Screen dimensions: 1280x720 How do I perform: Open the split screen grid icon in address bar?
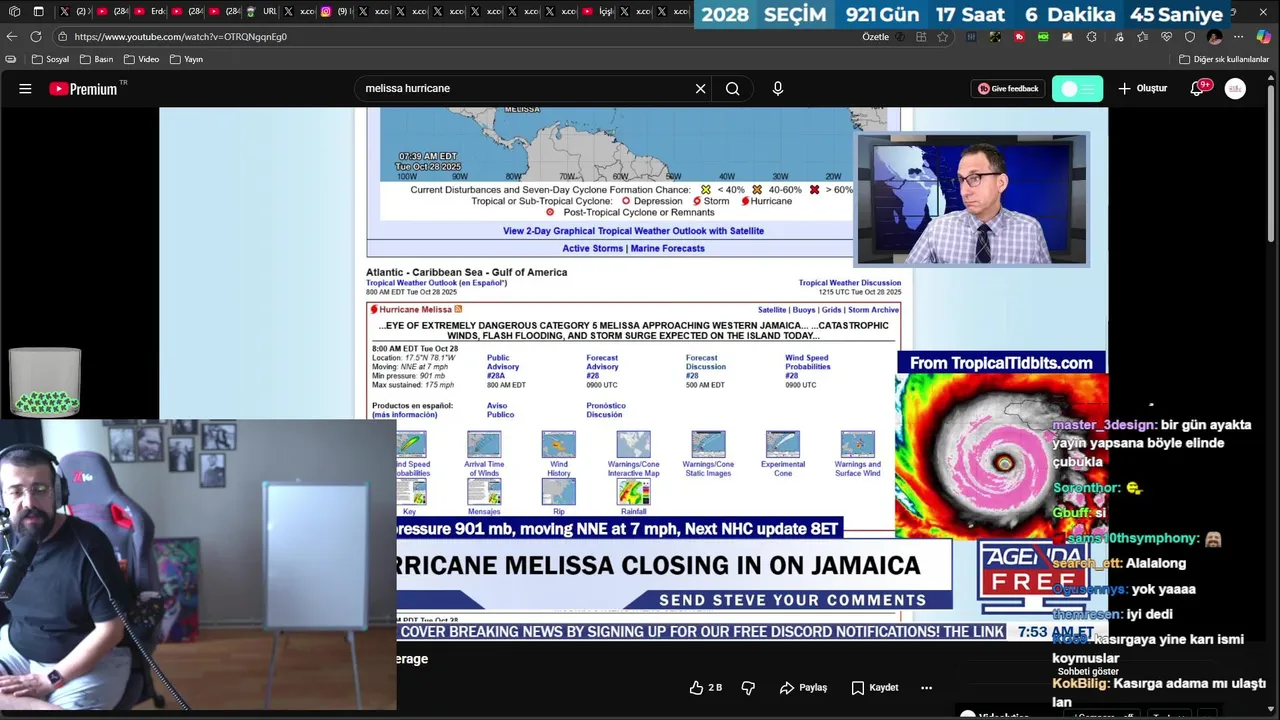(921, 36)
